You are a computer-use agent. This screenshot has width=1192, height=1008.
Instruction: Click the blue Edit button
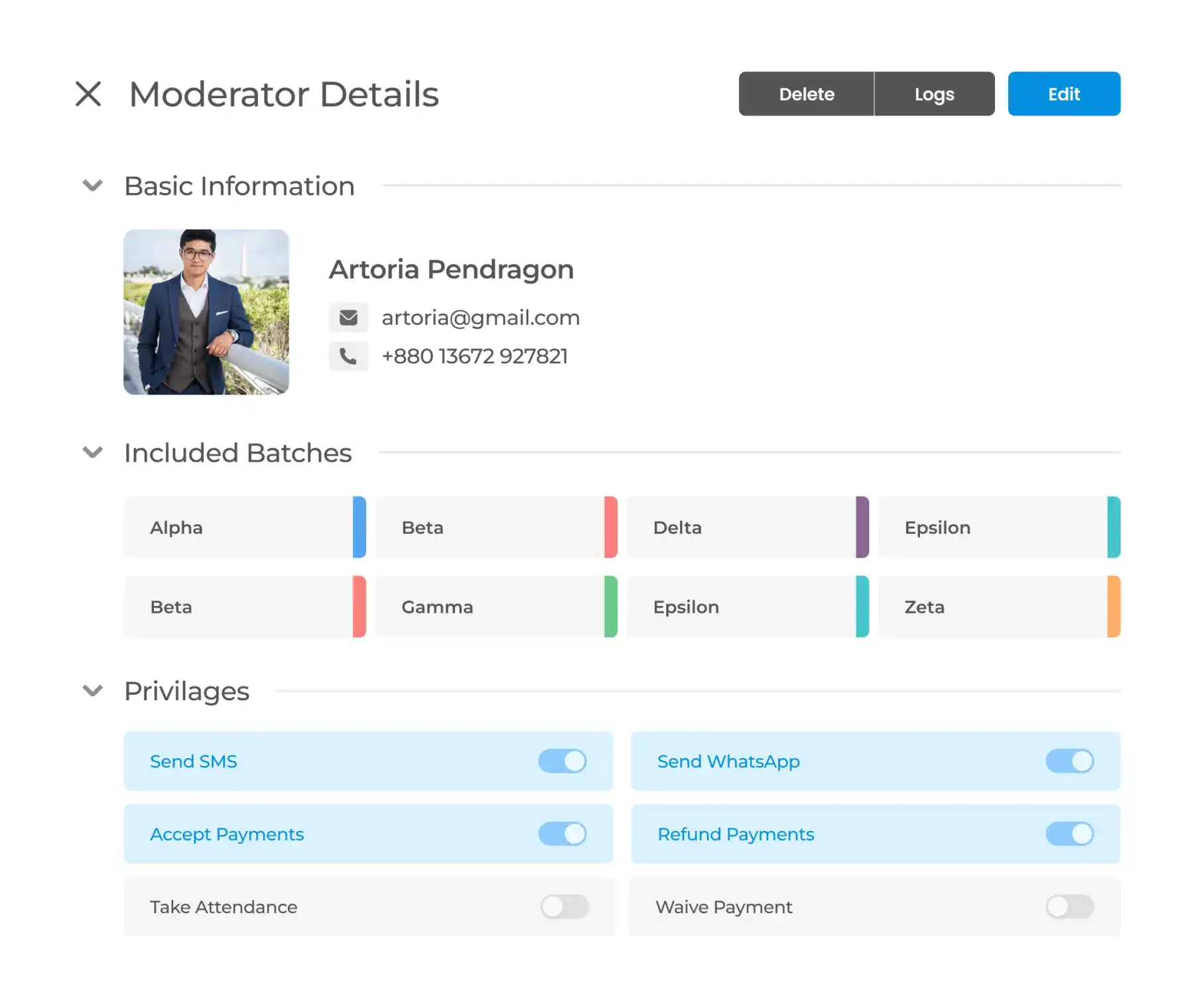tap(1063, 94)
